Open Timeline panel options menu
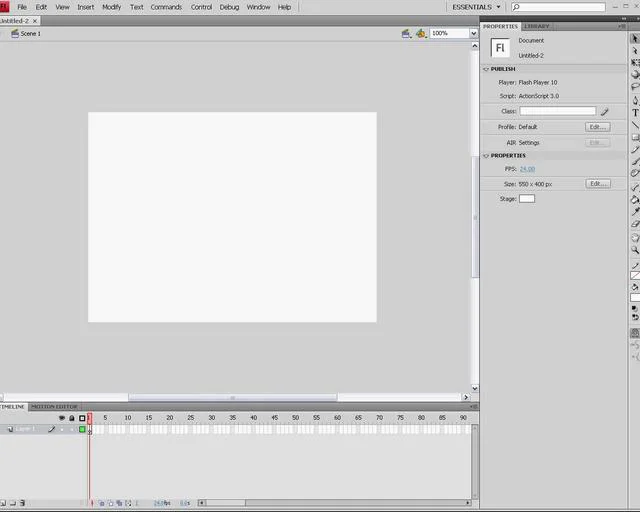This screenshot has width=640, height=512. click(x=473, y=407)
